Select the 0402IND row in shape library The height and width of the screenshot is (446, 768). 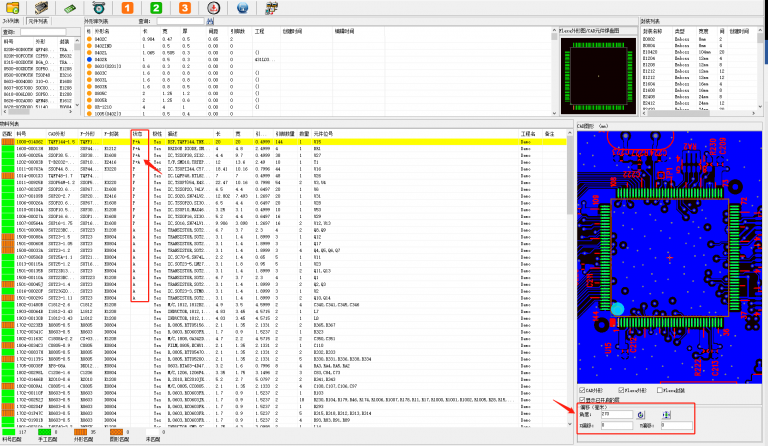point(318,46)
